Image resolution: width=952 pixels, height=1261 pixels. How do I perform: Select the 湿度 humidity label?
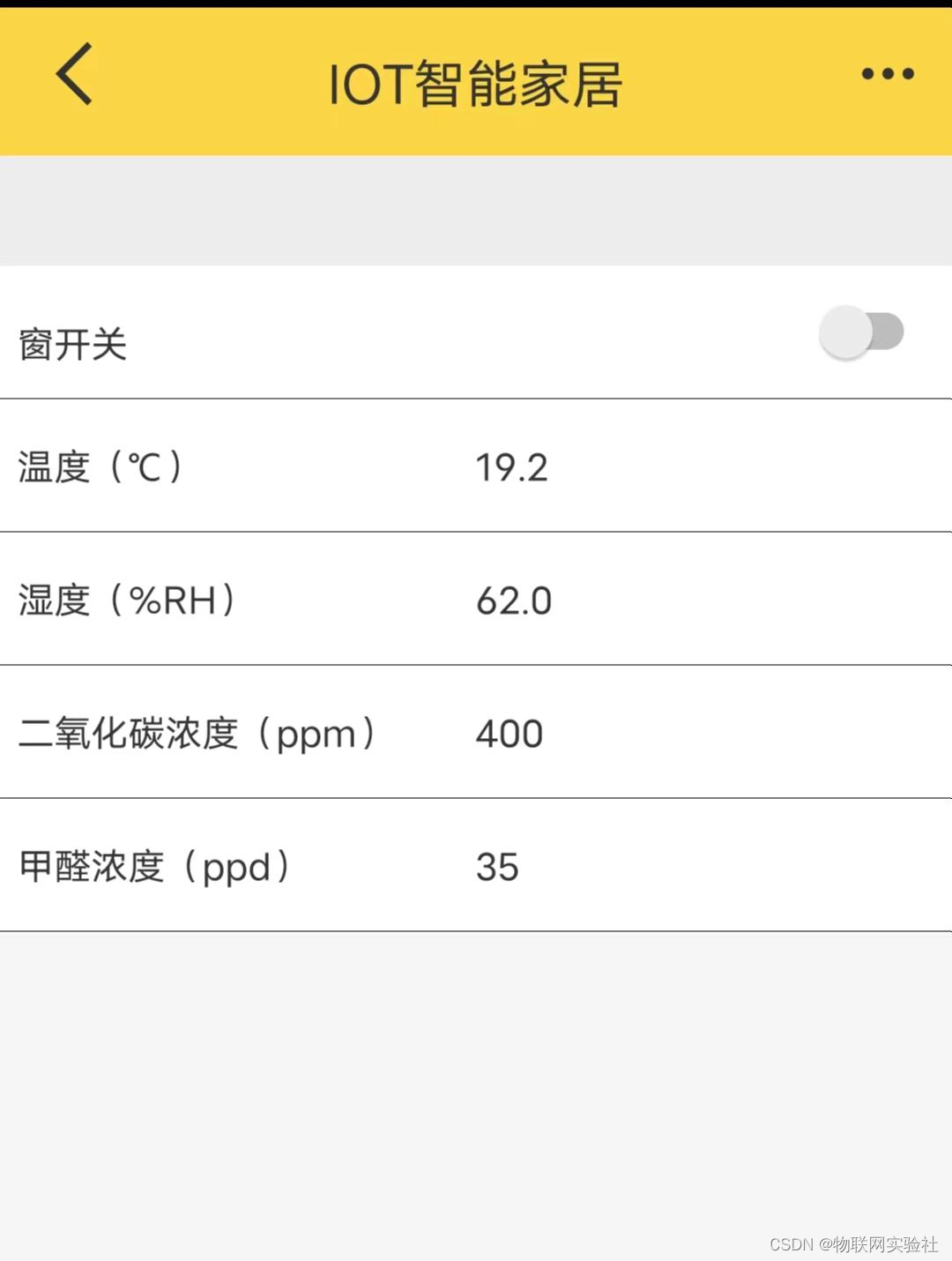tap(55, 601)
